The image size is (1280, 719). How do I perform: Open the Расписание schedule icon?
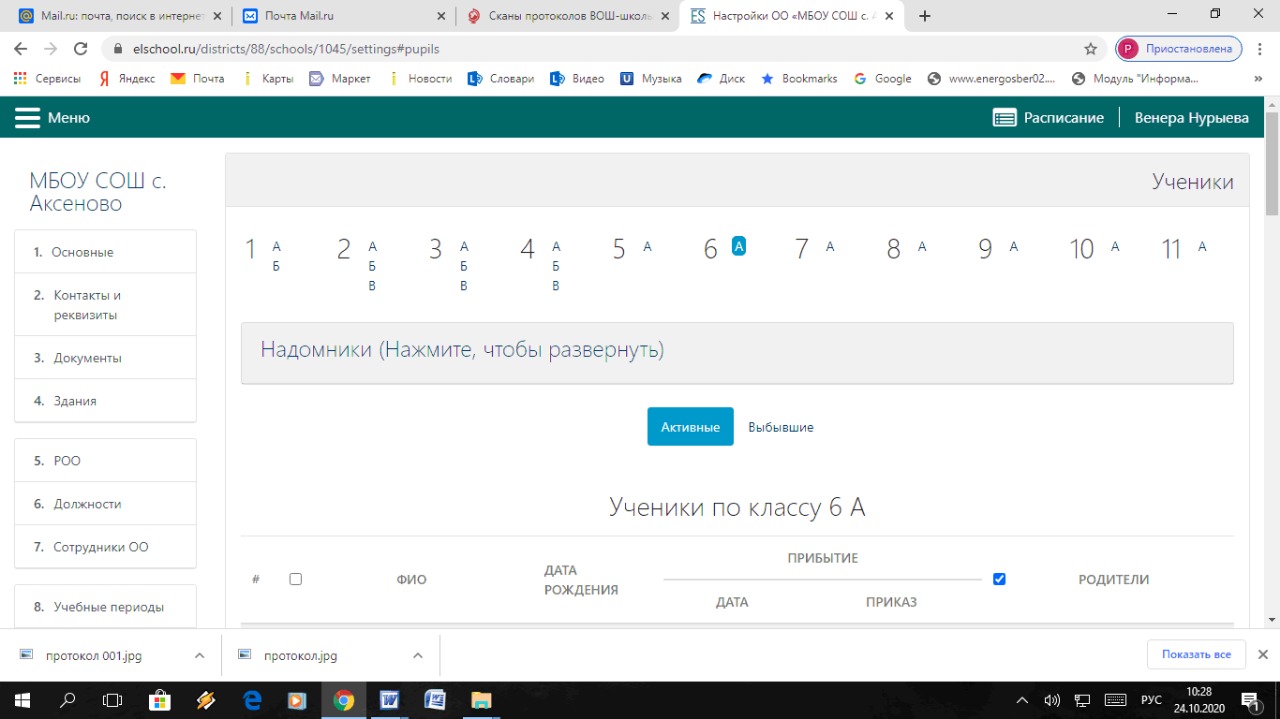pos(1004,118)
